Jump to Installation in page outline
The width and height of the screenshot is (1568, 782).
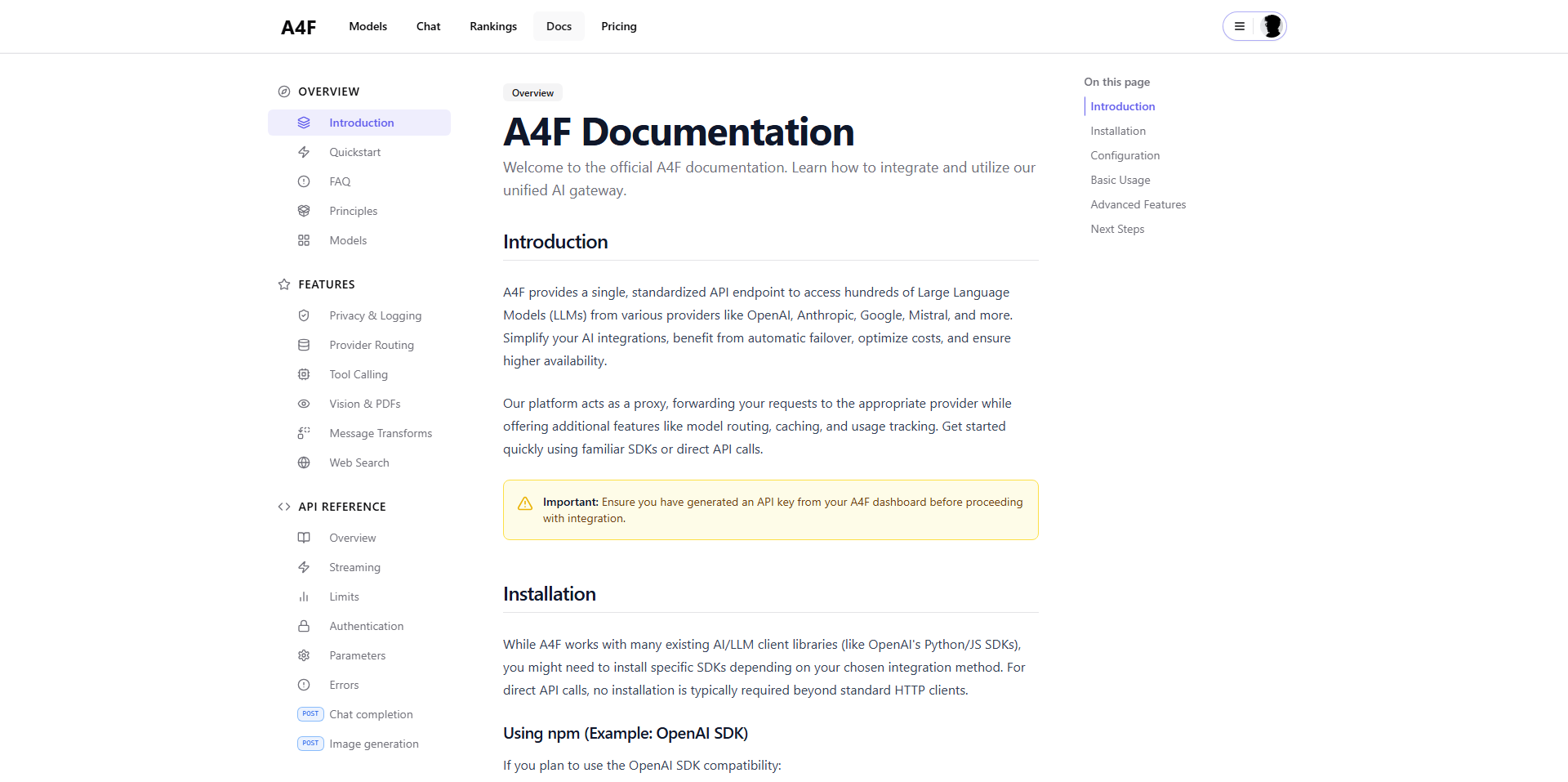1118,131
